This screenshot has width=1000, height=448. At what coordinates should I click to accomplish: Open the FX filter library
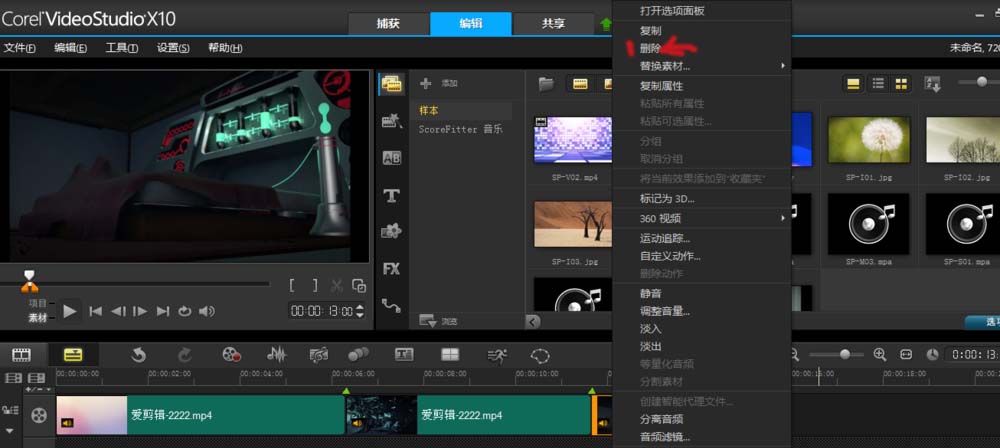click(392, 269)
